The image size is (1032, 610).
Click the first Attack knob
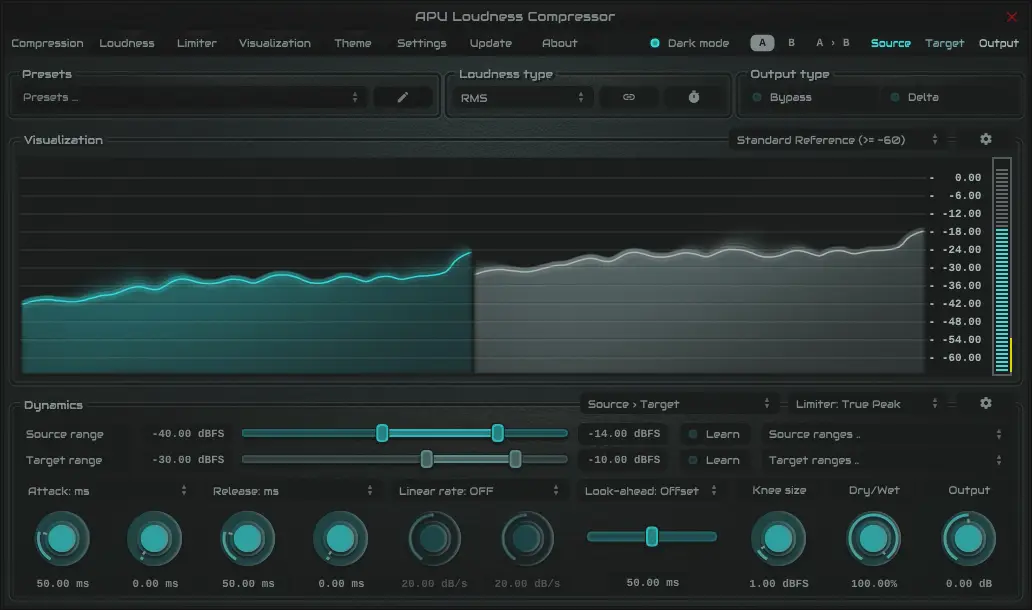pos(62,539)
